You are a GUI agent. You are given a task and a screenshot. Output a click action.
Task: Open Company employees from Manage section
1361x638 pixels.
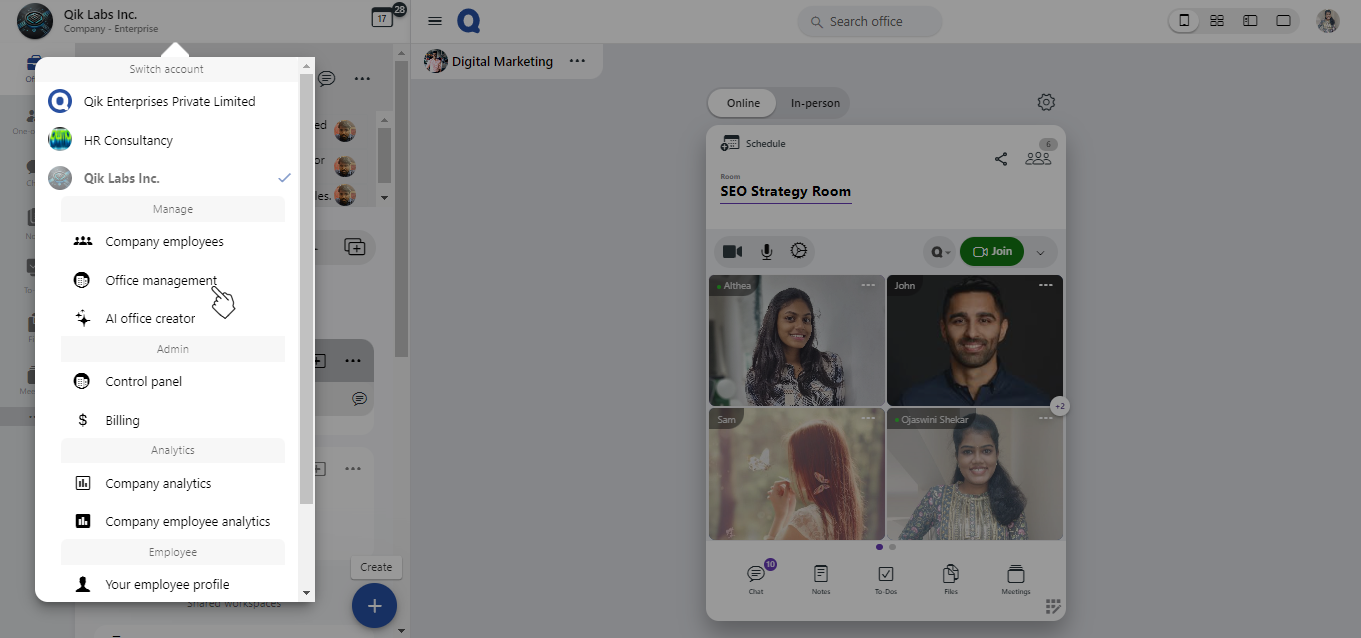point(164,242)
